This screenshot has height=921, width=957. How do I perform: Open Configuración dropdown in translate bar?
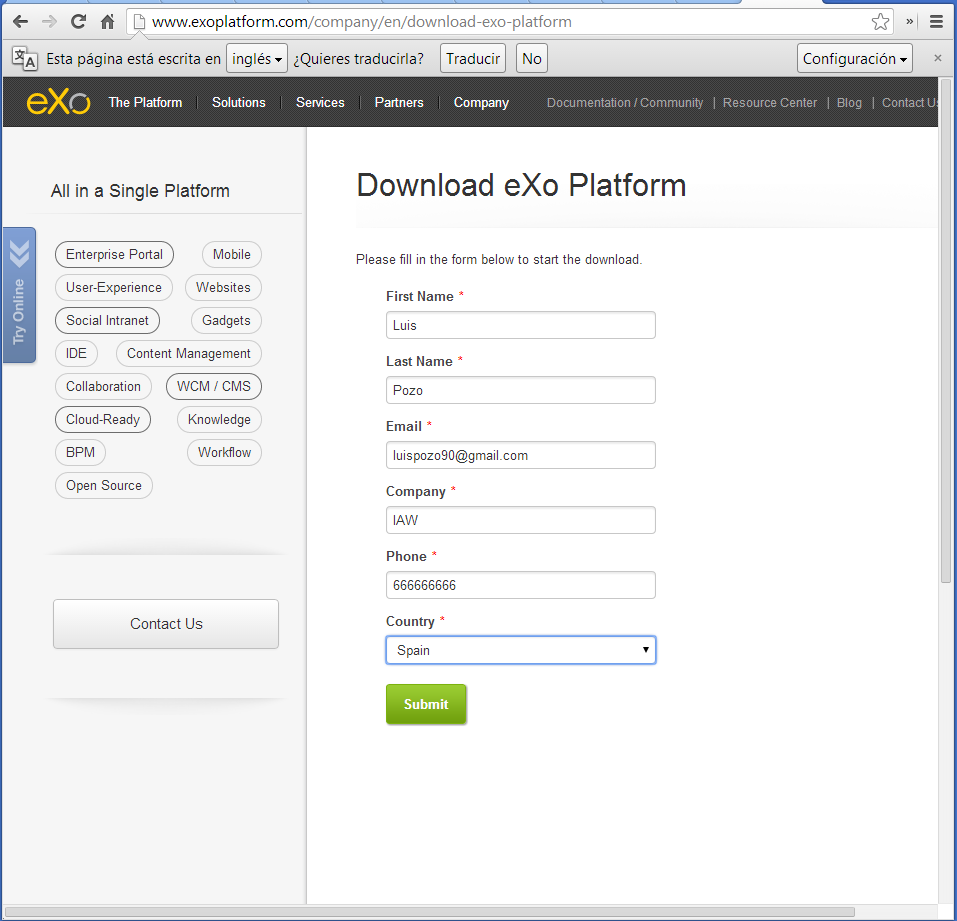[855, 59]
